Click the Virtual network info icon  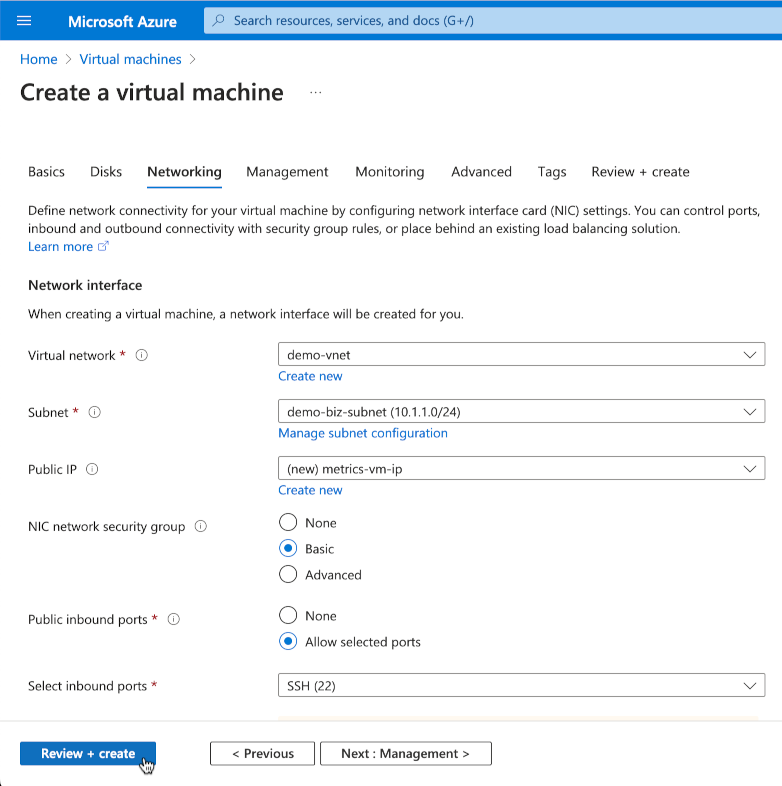pyautogui.click(x=141, y=355)
